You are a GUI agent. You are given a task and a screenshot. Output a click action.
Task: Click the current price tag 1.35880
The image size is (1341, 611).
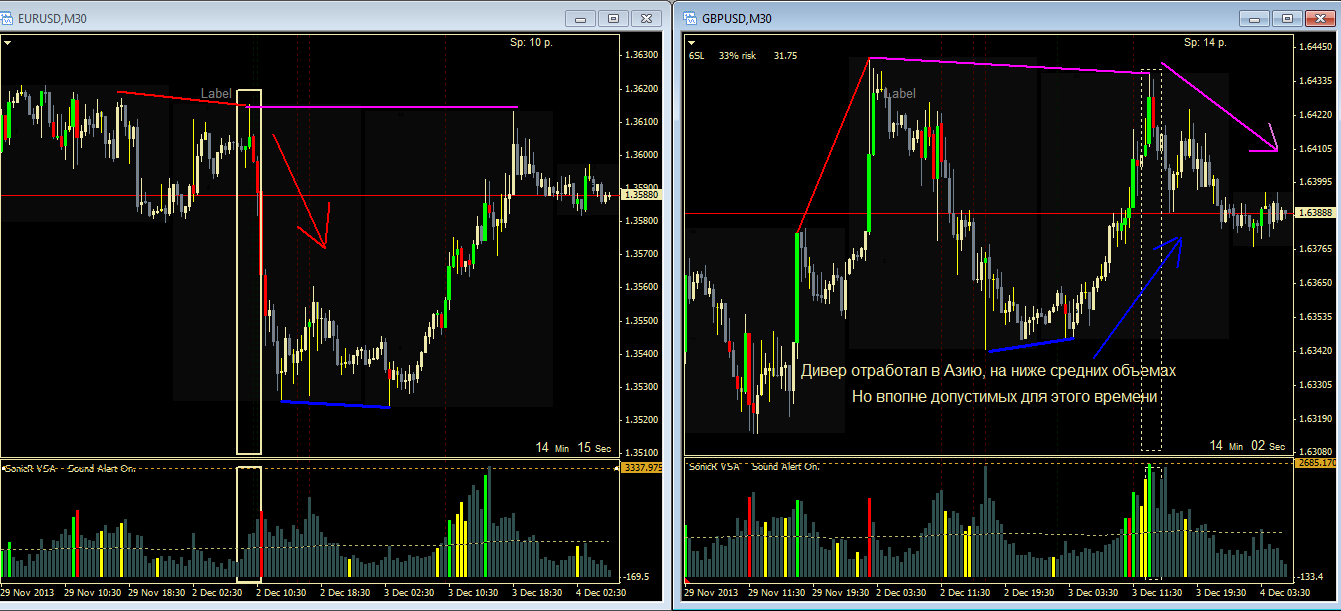[x=641, y=195]
